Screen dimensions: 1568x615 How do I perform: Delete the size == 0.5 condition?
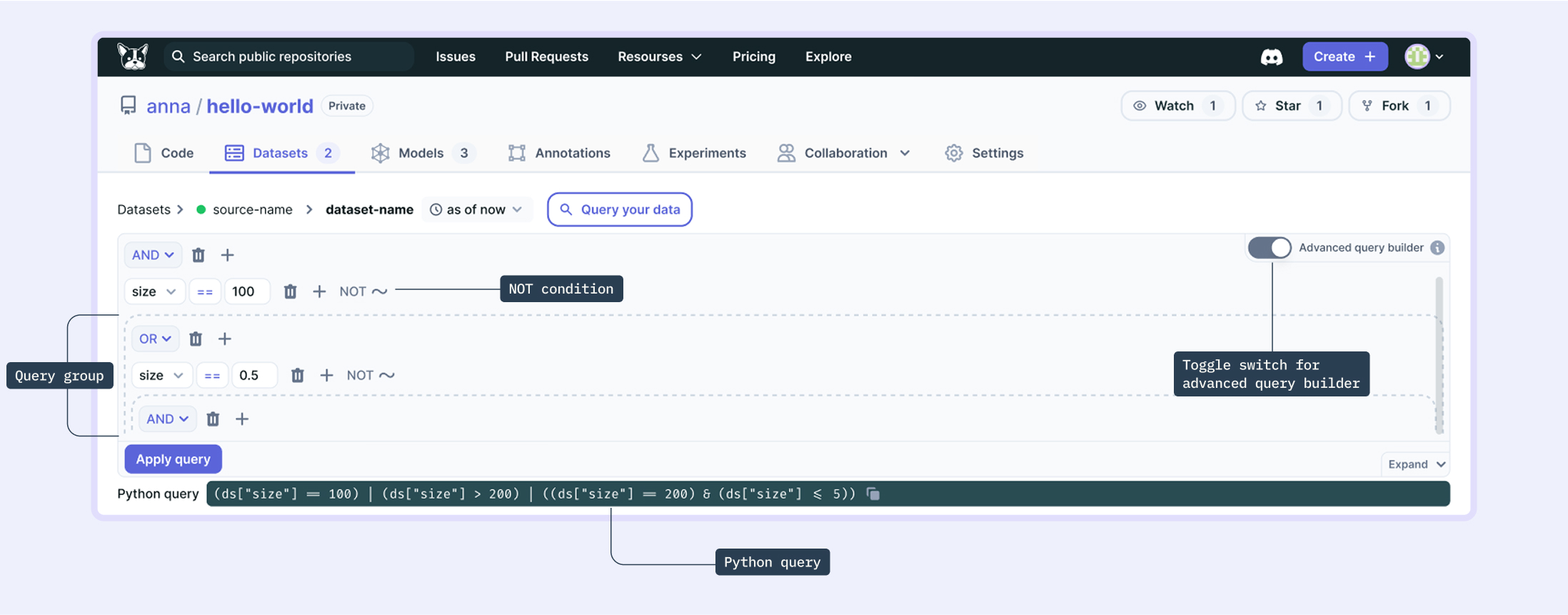(298, 375)
